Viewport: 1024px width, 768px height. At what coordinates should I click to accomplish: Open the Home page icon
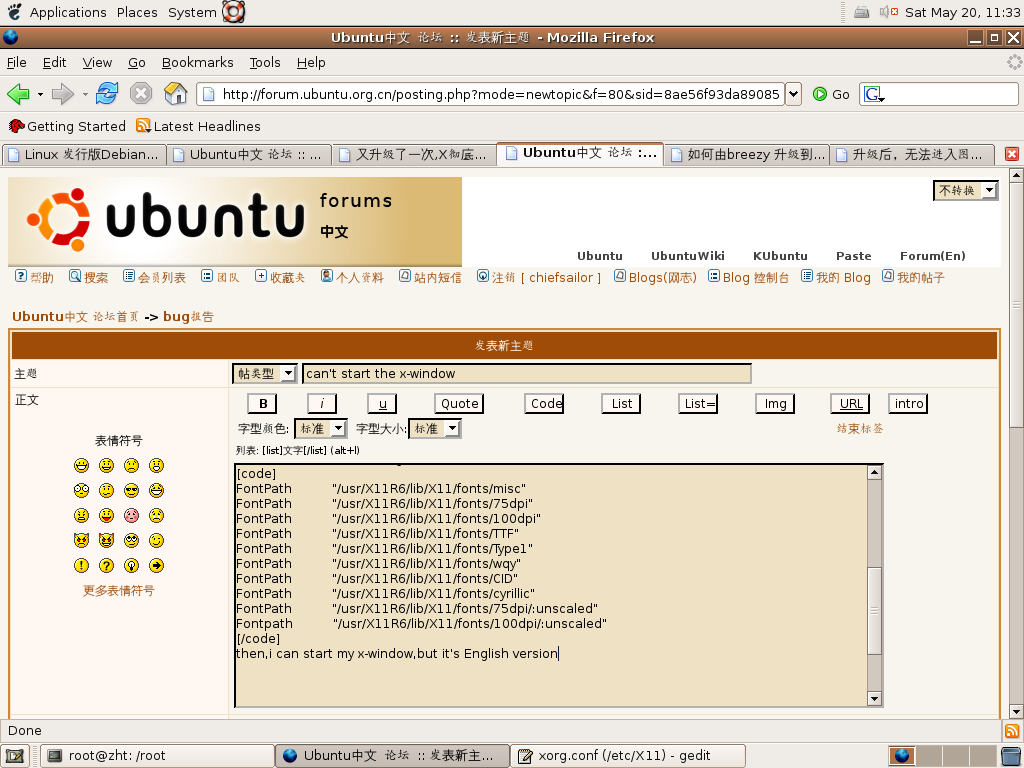point(175,94)
